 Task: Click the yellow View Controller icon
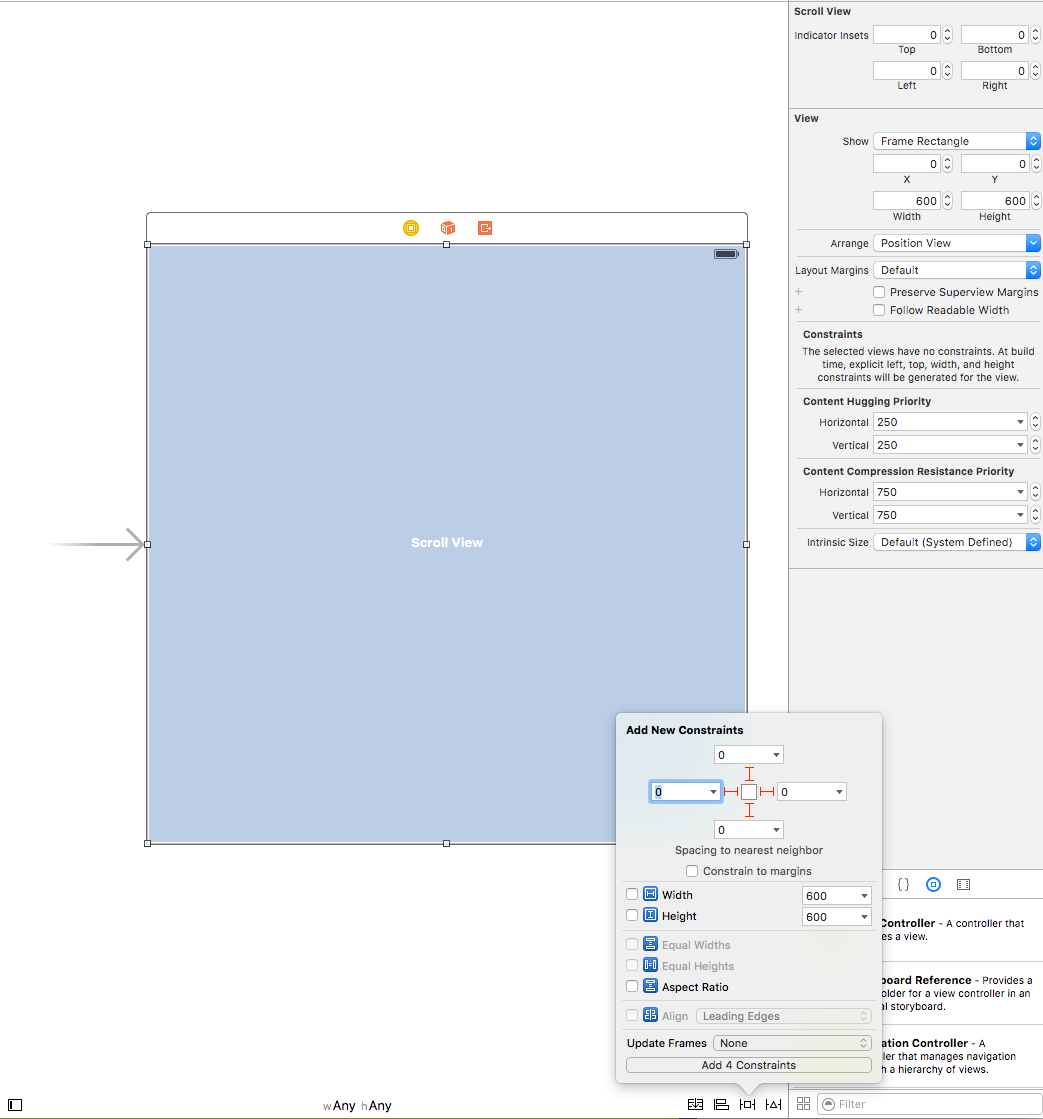411,228
